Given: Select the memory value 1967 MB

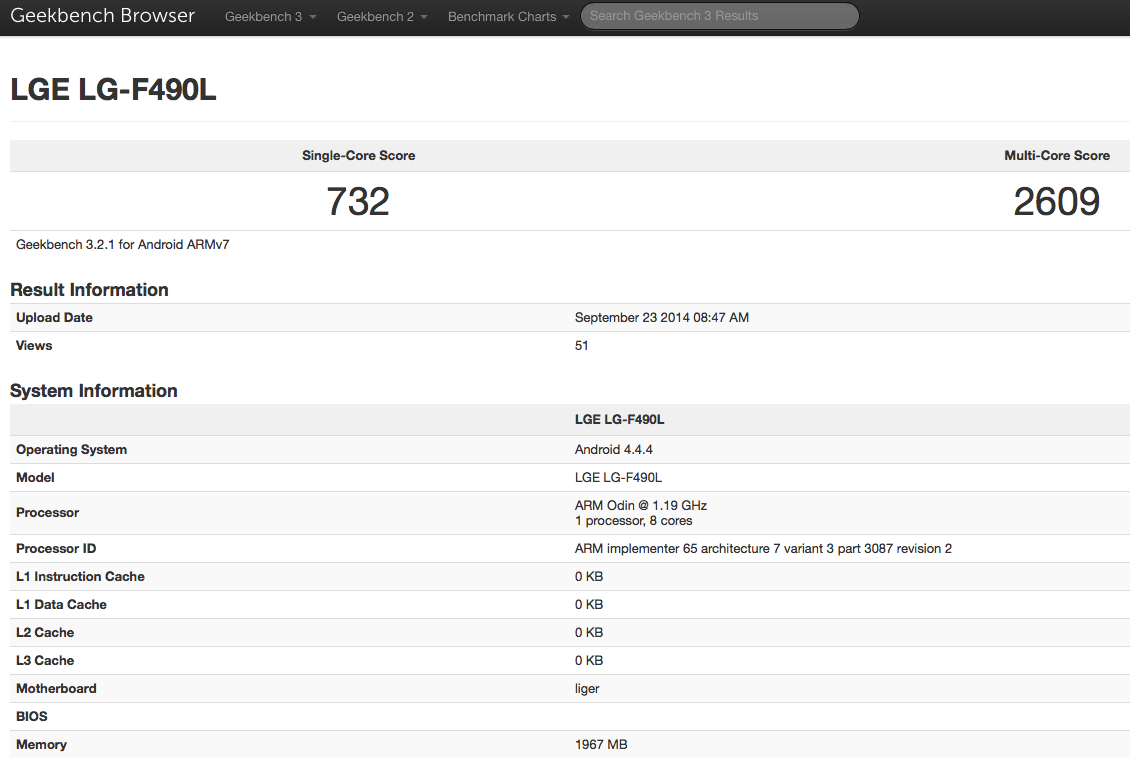Looking at the screenshot, I should click(x=601, y=745).
